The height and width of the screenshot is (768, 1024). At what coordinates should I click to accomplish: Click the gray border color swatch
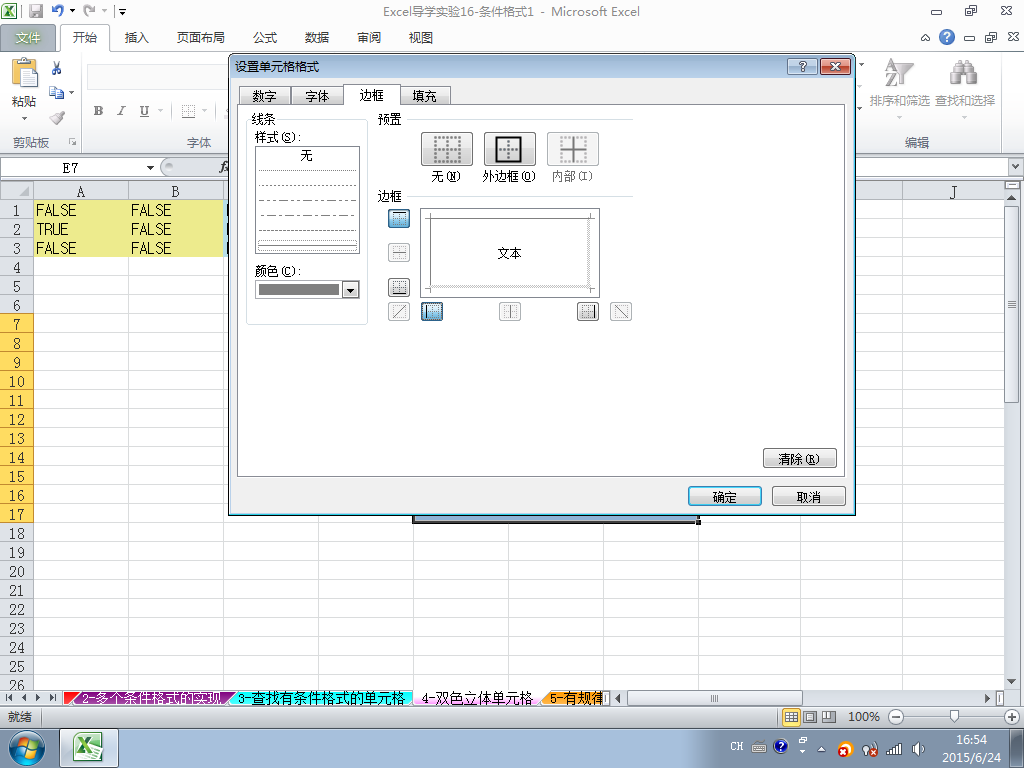point(299,289)
